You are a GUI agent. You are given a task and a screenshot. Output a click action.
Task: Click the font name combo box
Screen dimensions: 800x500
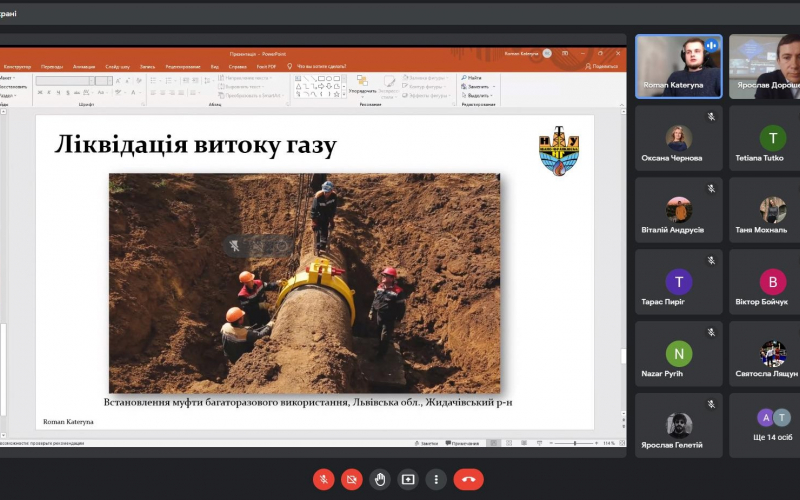pos(65,81)
